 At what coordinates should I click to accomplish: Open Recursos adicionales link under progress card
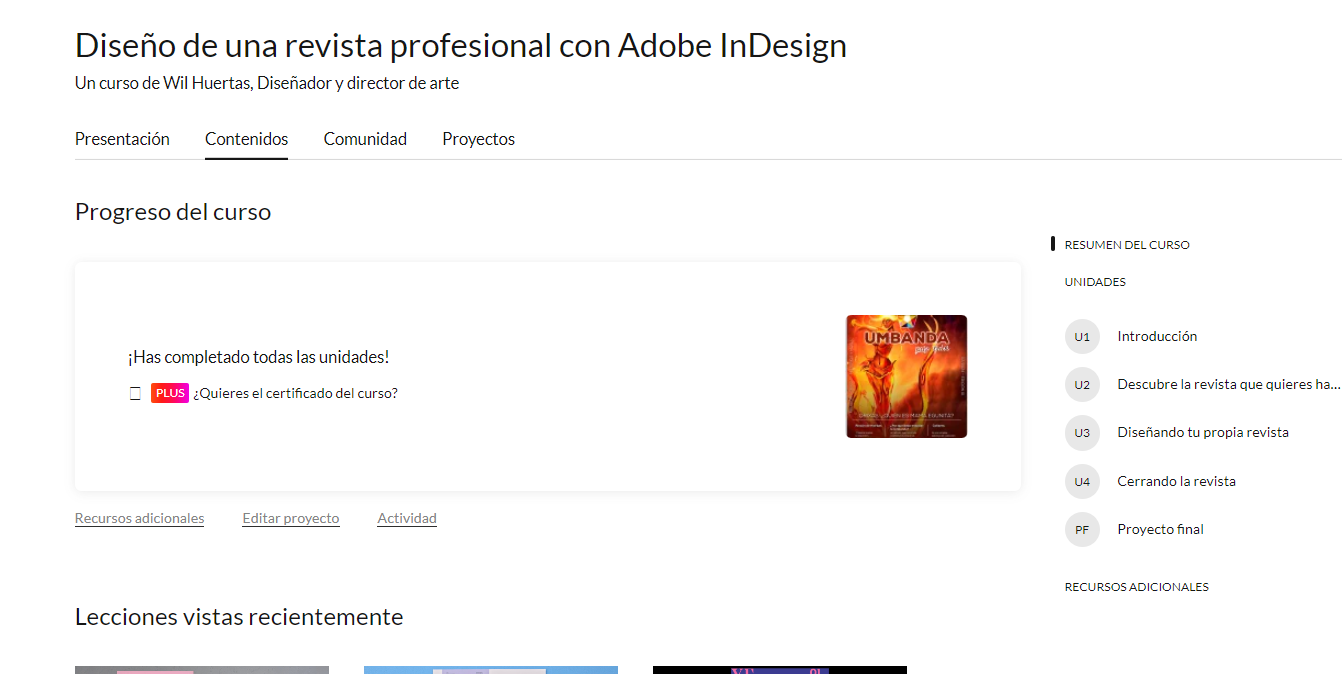coord(139,518)
